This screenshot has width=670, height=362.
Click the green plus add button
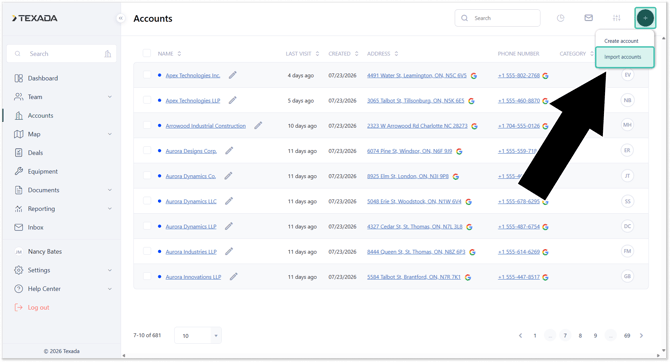645,18
